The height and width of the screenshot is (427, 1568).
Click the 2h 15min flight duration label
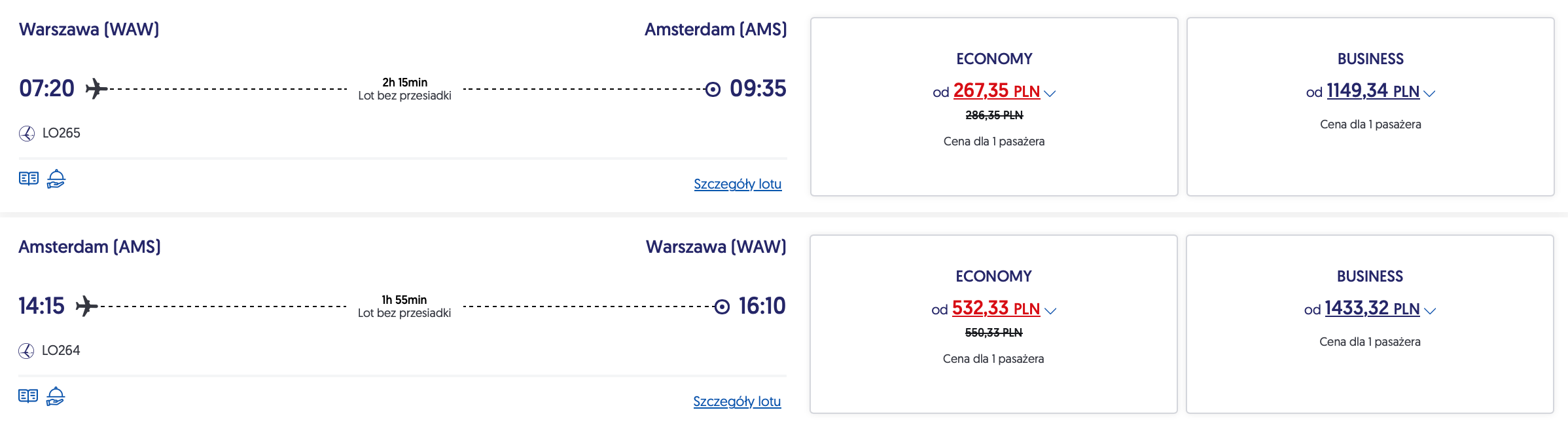(404, 83)
